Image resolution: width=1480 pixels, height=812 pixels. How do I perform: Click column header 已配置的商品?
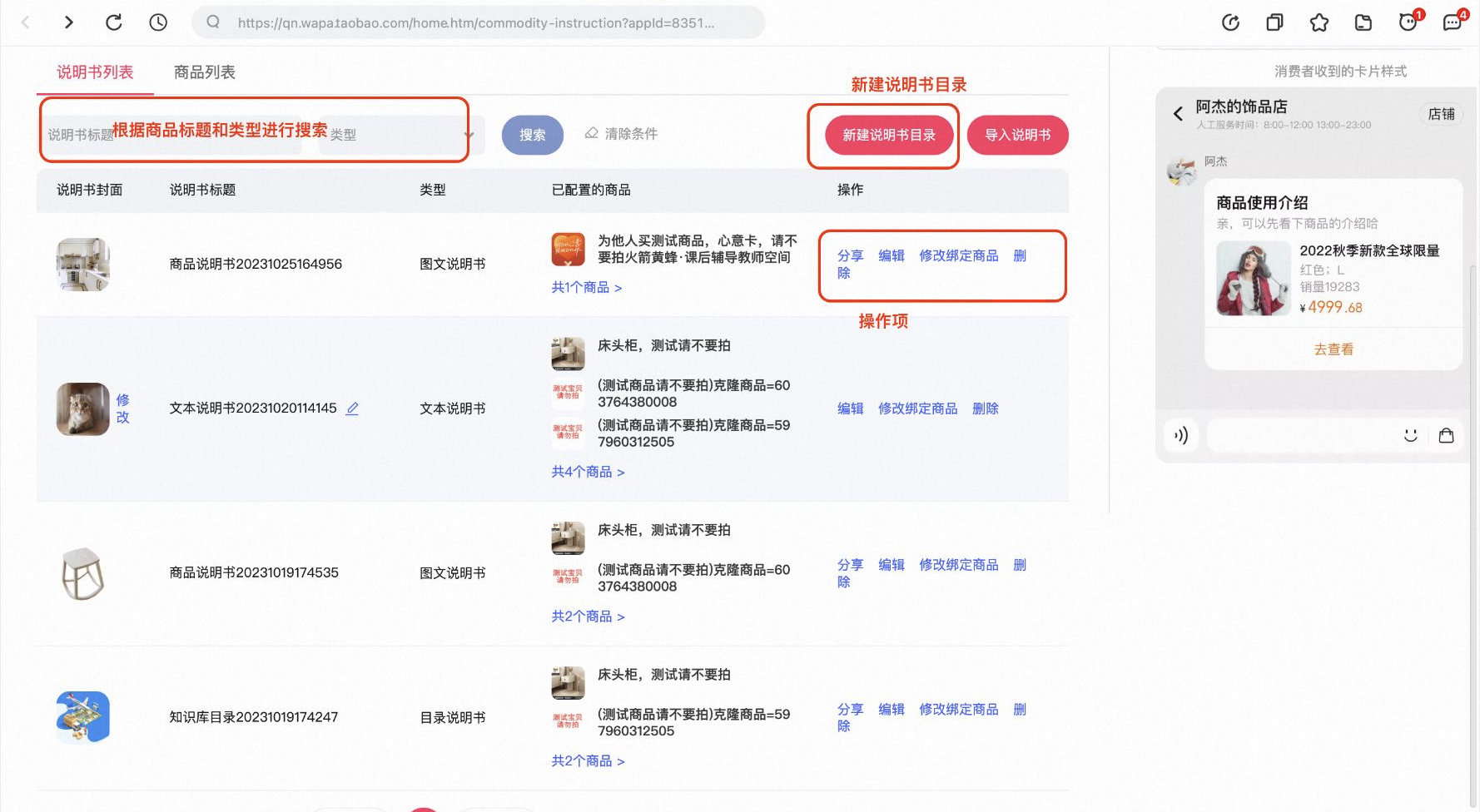591,190
